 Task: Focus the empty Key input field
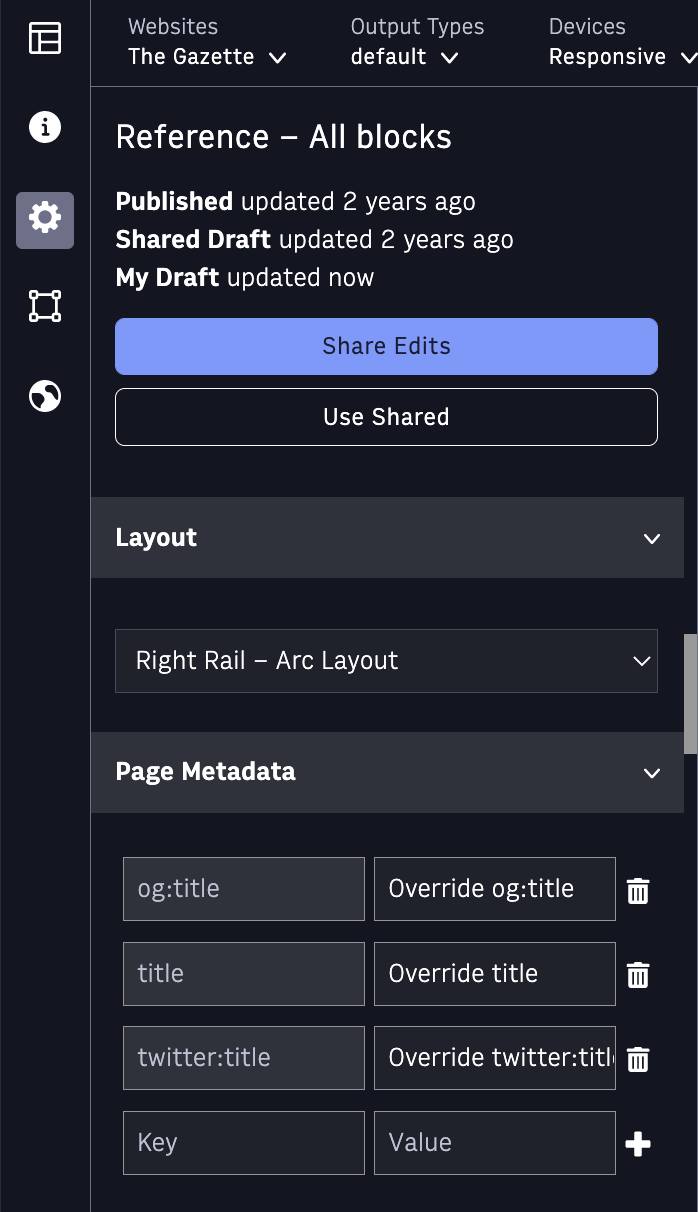tap(244, 1143)
